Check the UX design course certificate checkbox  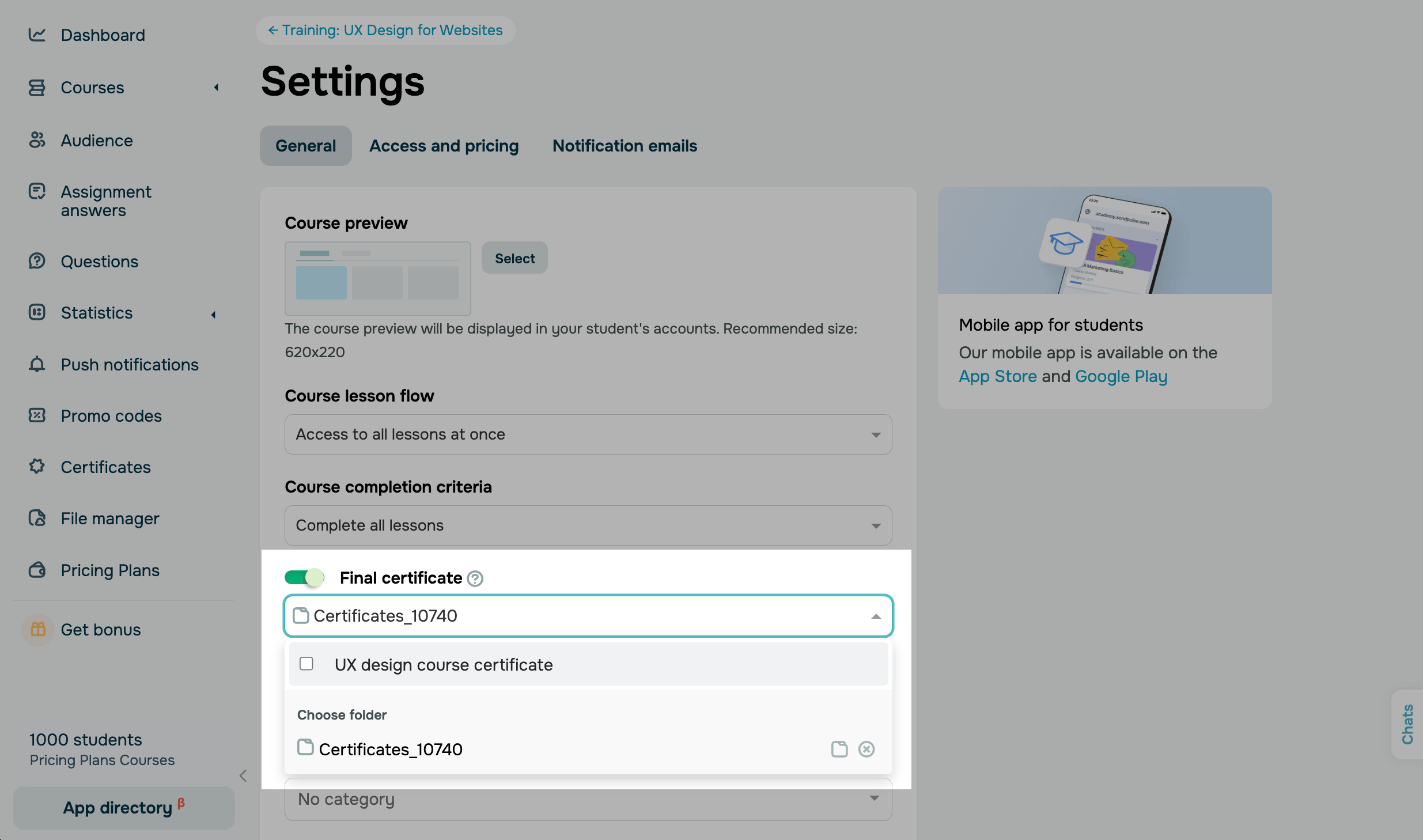click(x=306, y=664)
